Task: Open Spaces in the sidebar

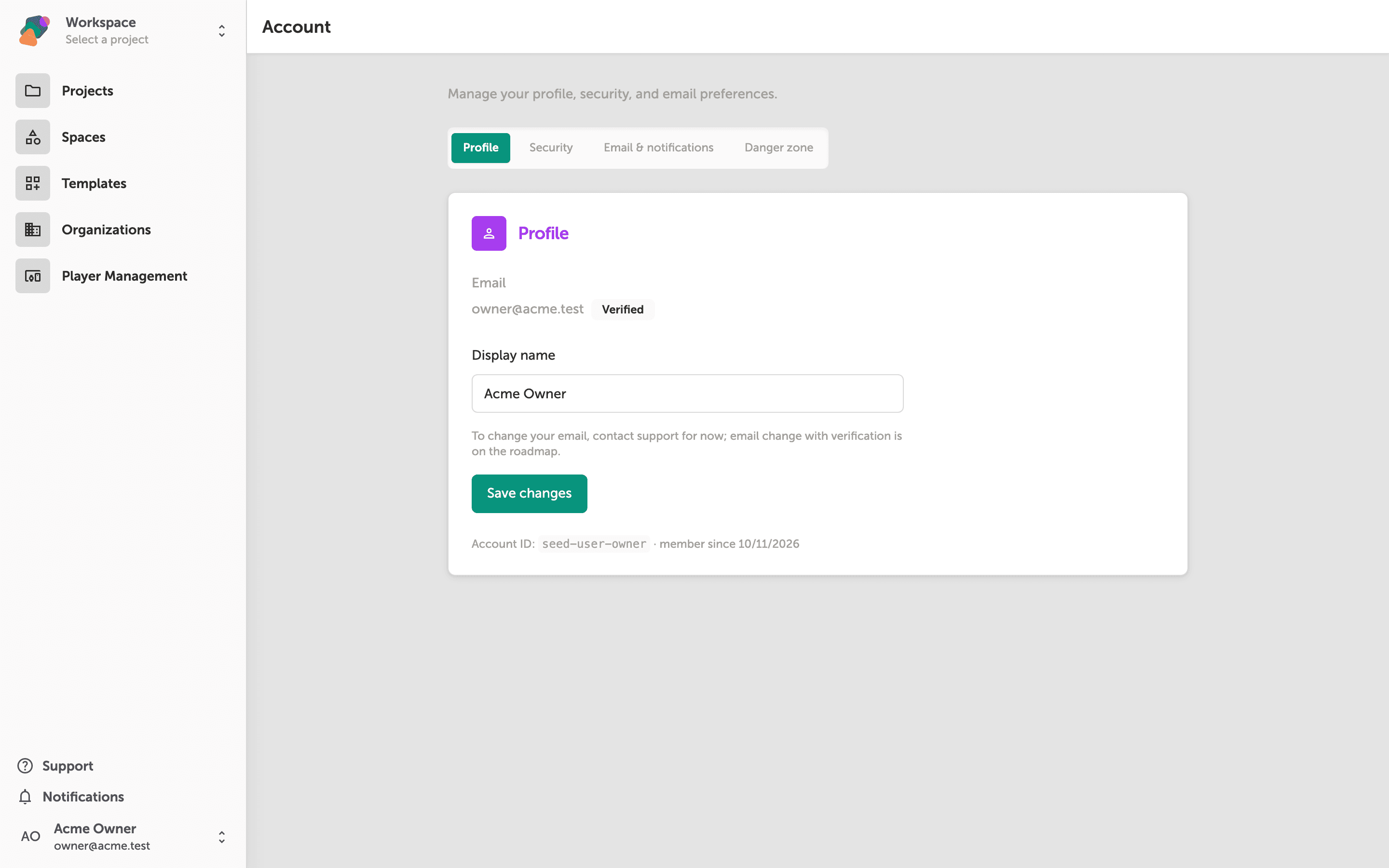Action: click(x=123, y=137)
